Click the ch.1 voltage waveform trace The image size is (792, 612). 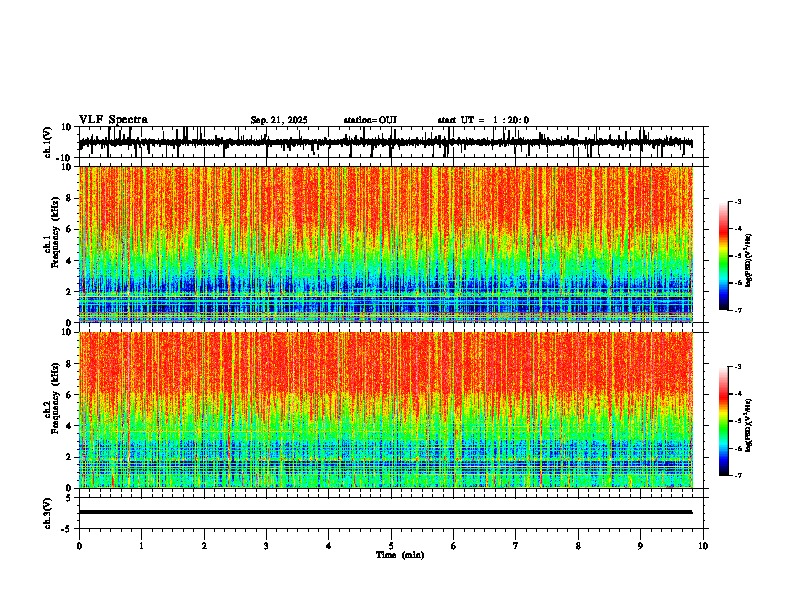click(x=385, y=143)
